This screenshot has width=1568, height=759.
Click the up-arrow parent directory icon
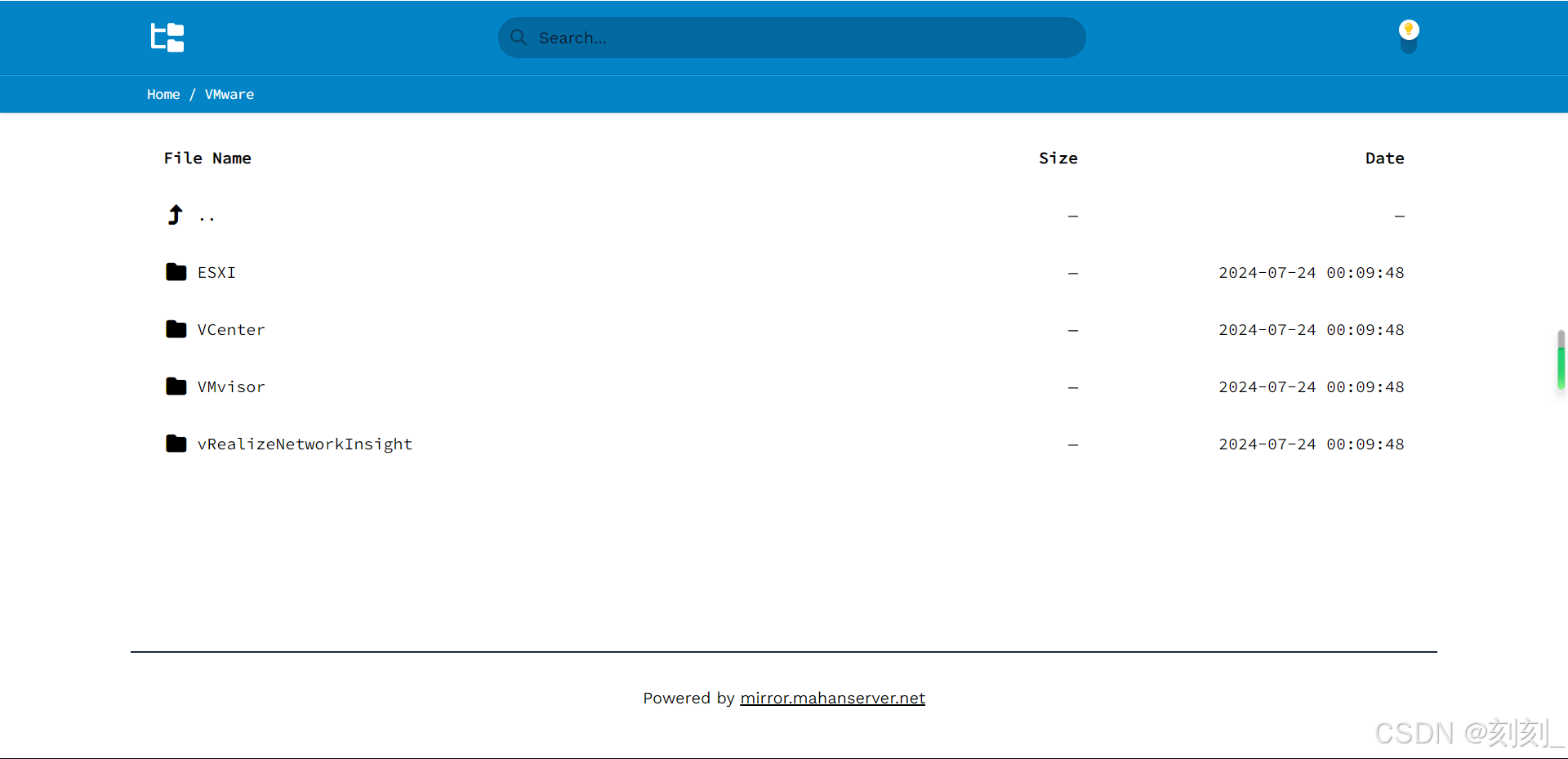click(x=175, y=215)
